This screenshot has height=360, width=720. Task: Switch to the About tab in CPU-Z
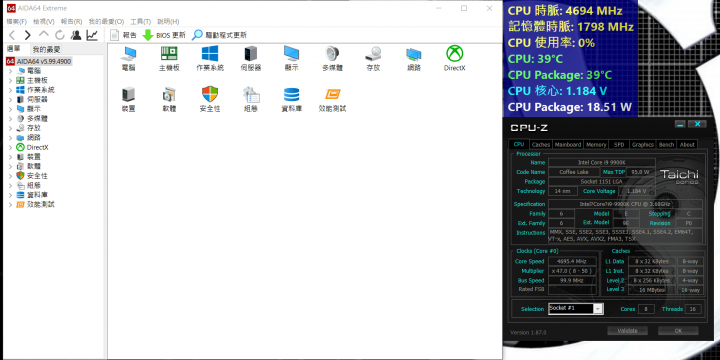(x=687, y=144)
